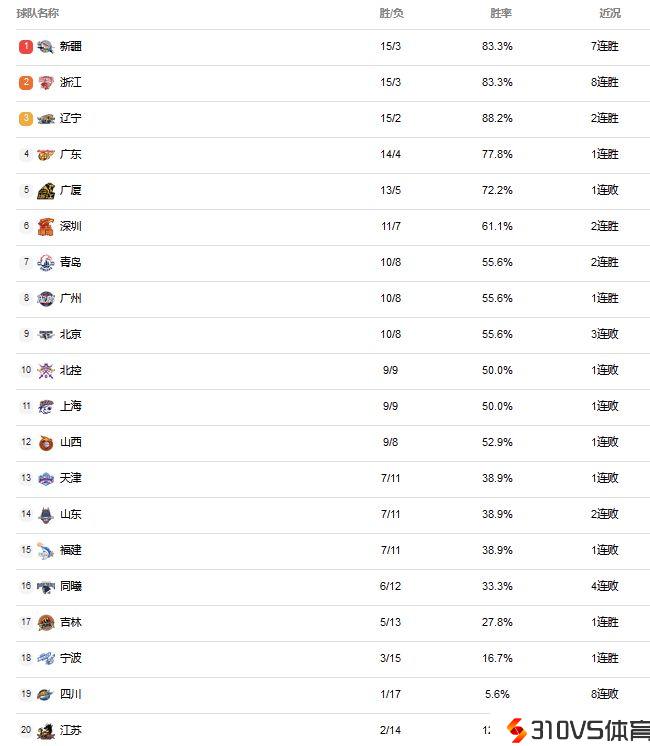Click the 青岛 team logo icon
This screenshot has height=746, width=650.
tap(46, 263)
